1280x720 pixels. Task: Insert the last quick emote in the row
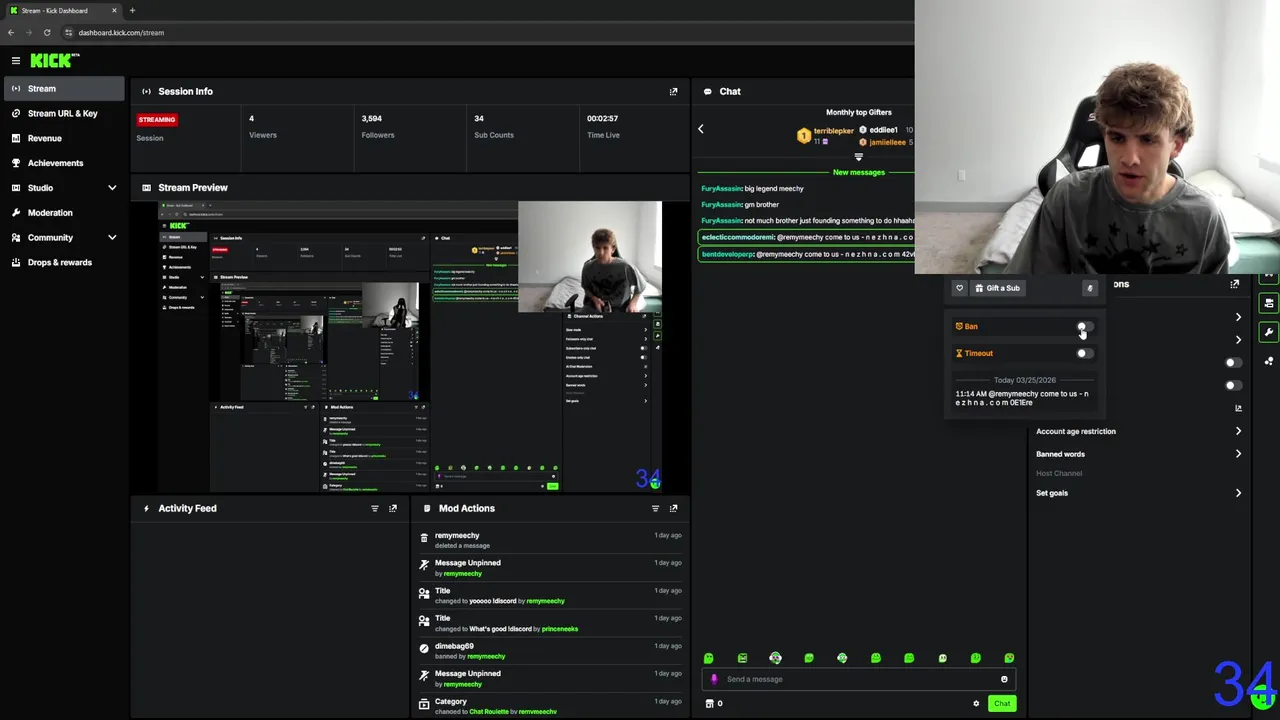click(x=1009, y=658)
